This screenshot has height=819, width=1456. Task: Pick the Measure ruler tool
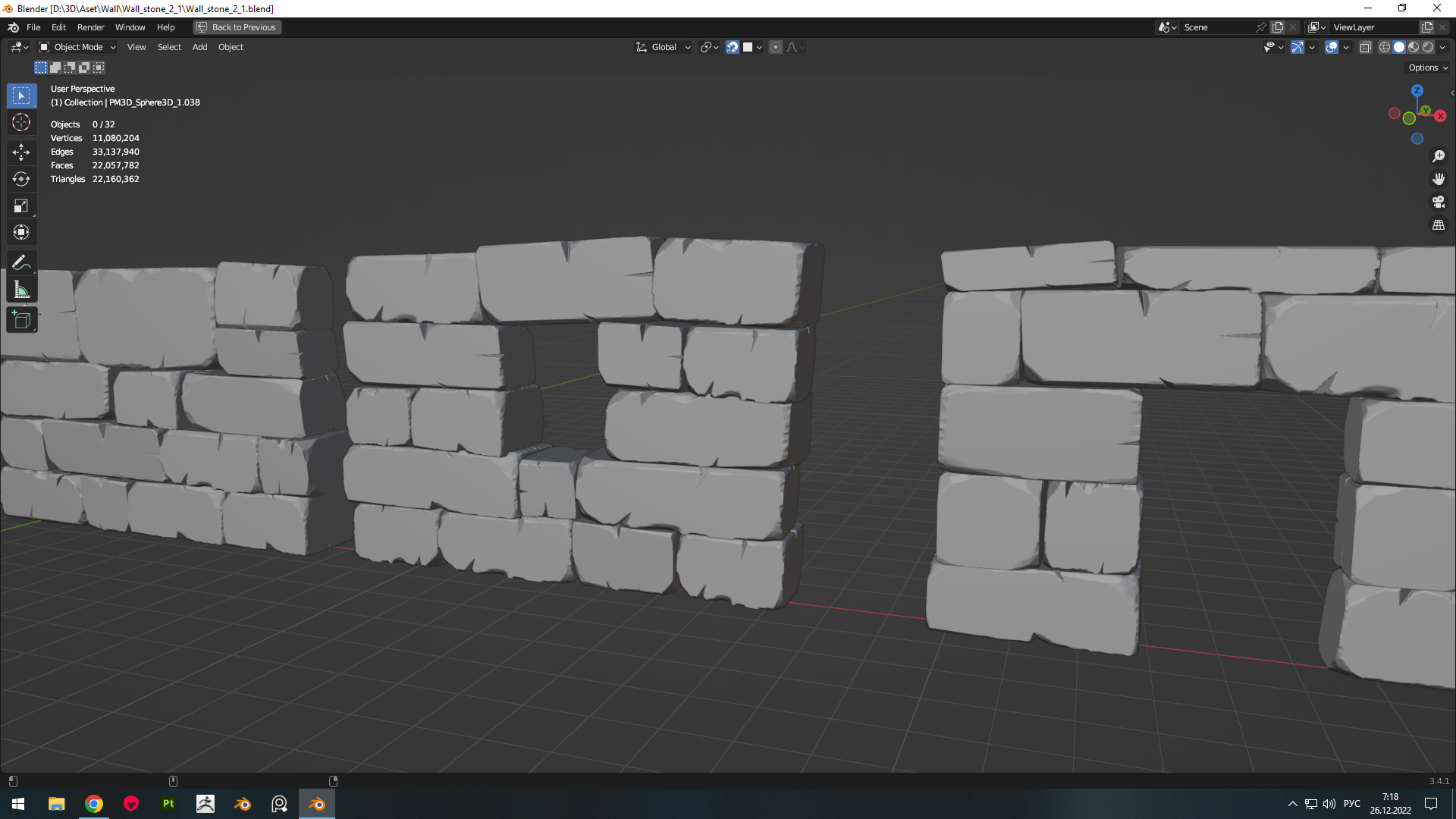[x=21, y=290]
